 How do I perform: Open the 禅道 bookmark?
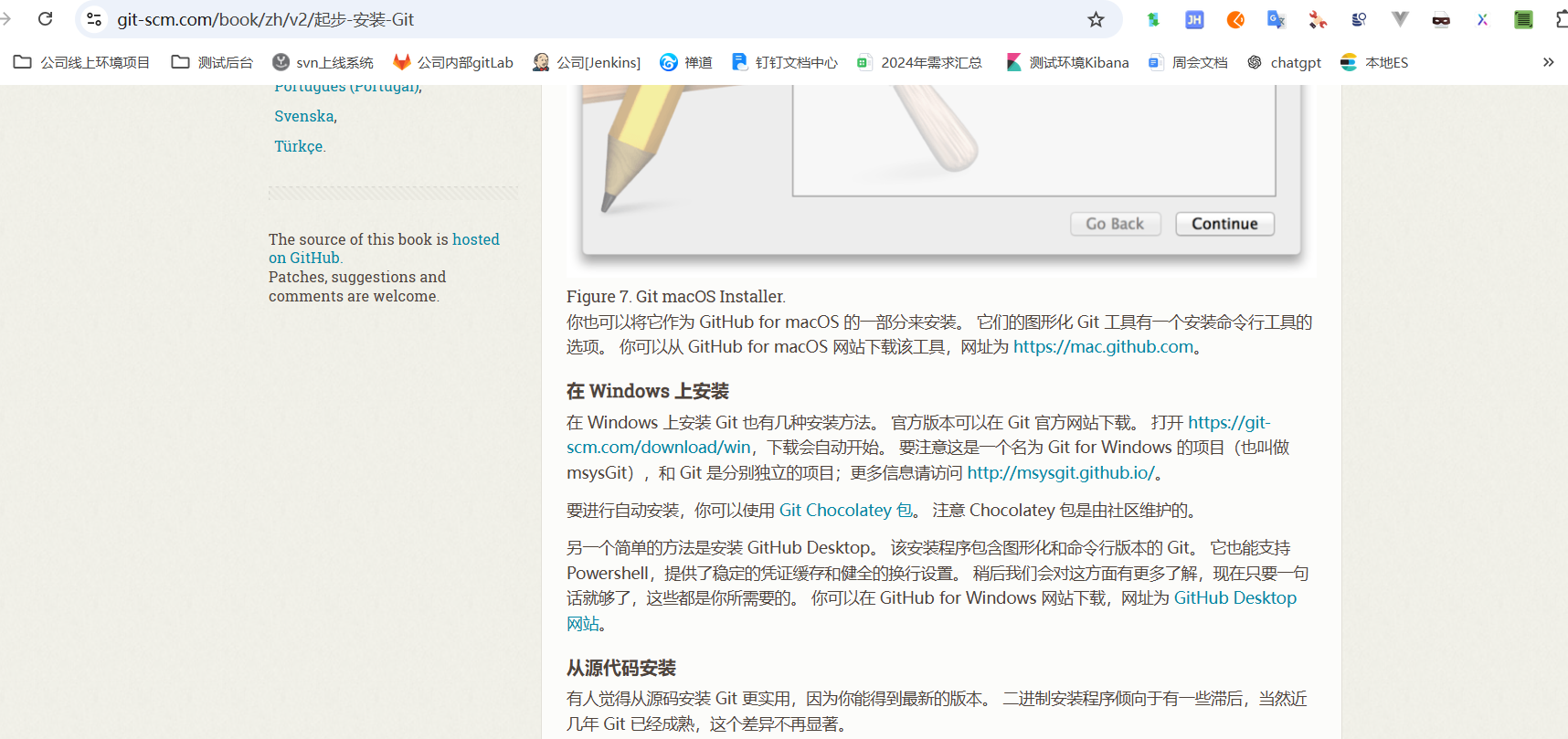(686, 62)
